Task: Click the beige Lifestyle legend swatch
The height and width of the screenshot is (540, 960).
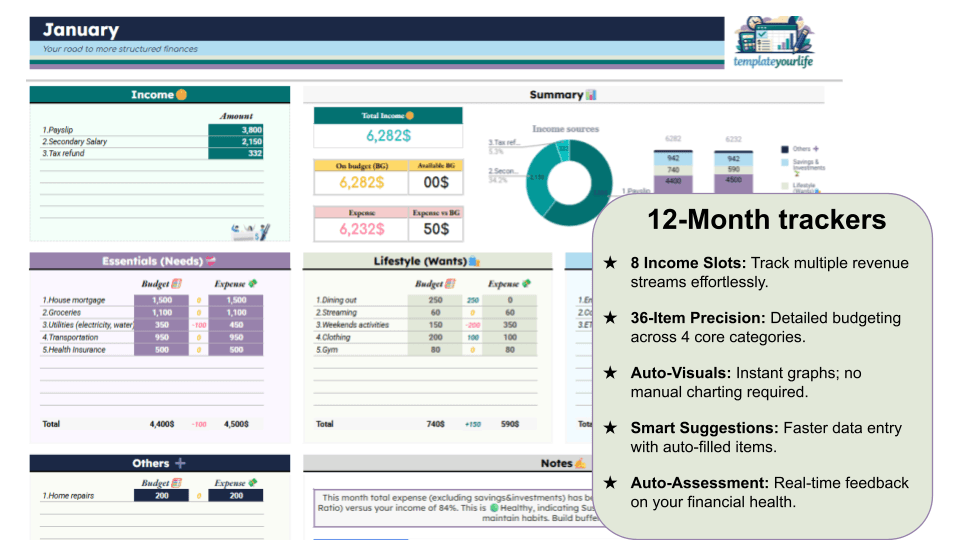Action: pyautogui.click(x=785, y=186)
